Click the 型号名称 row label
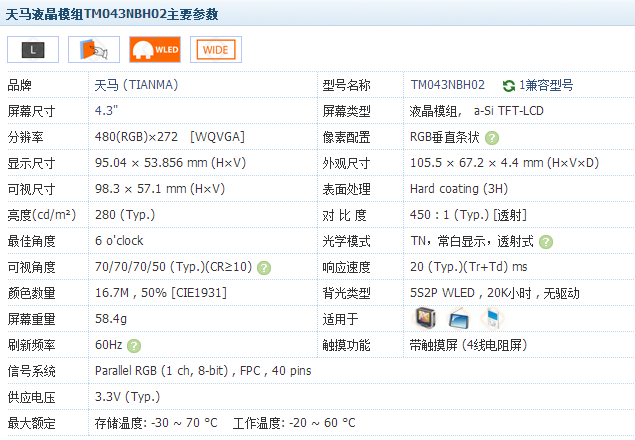 [x=346, y=85]
